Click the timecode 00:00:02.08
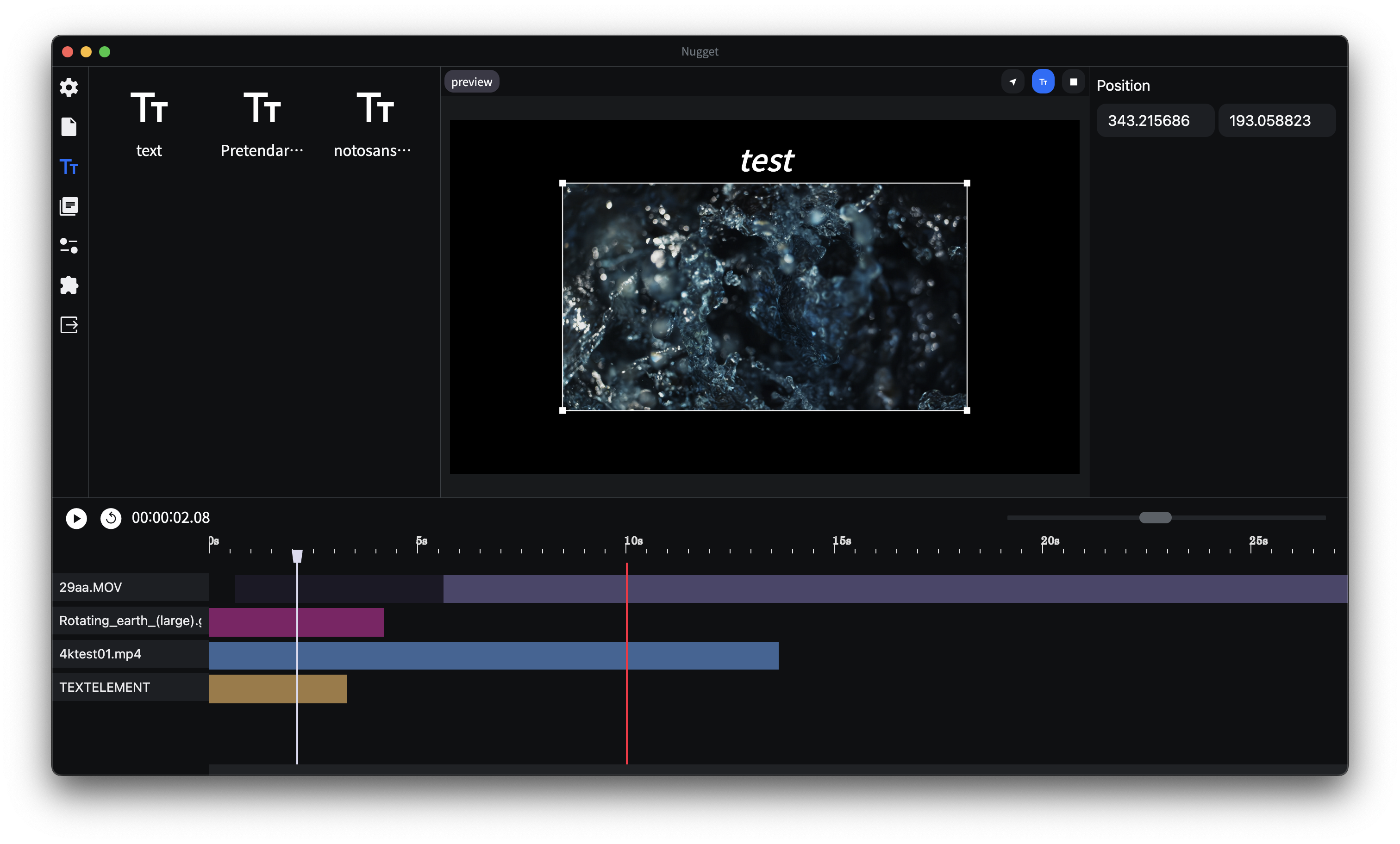1400x844 pixels. coord(170,517)
